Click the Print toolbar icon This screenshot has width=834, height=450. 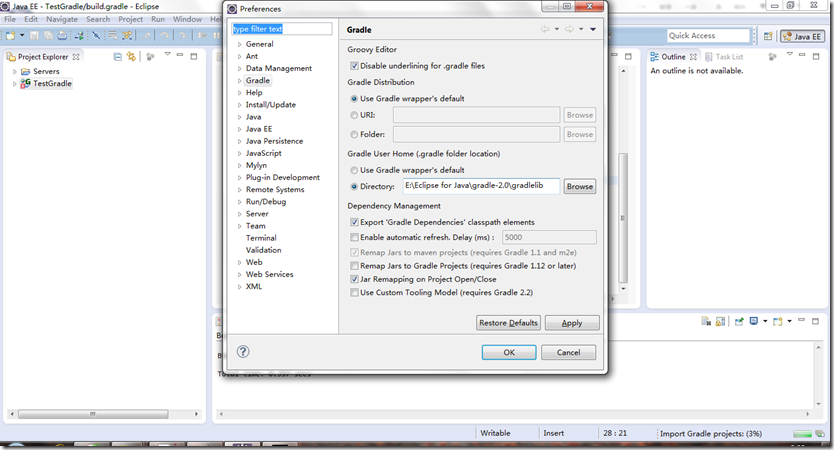click(x=62, y=35)
